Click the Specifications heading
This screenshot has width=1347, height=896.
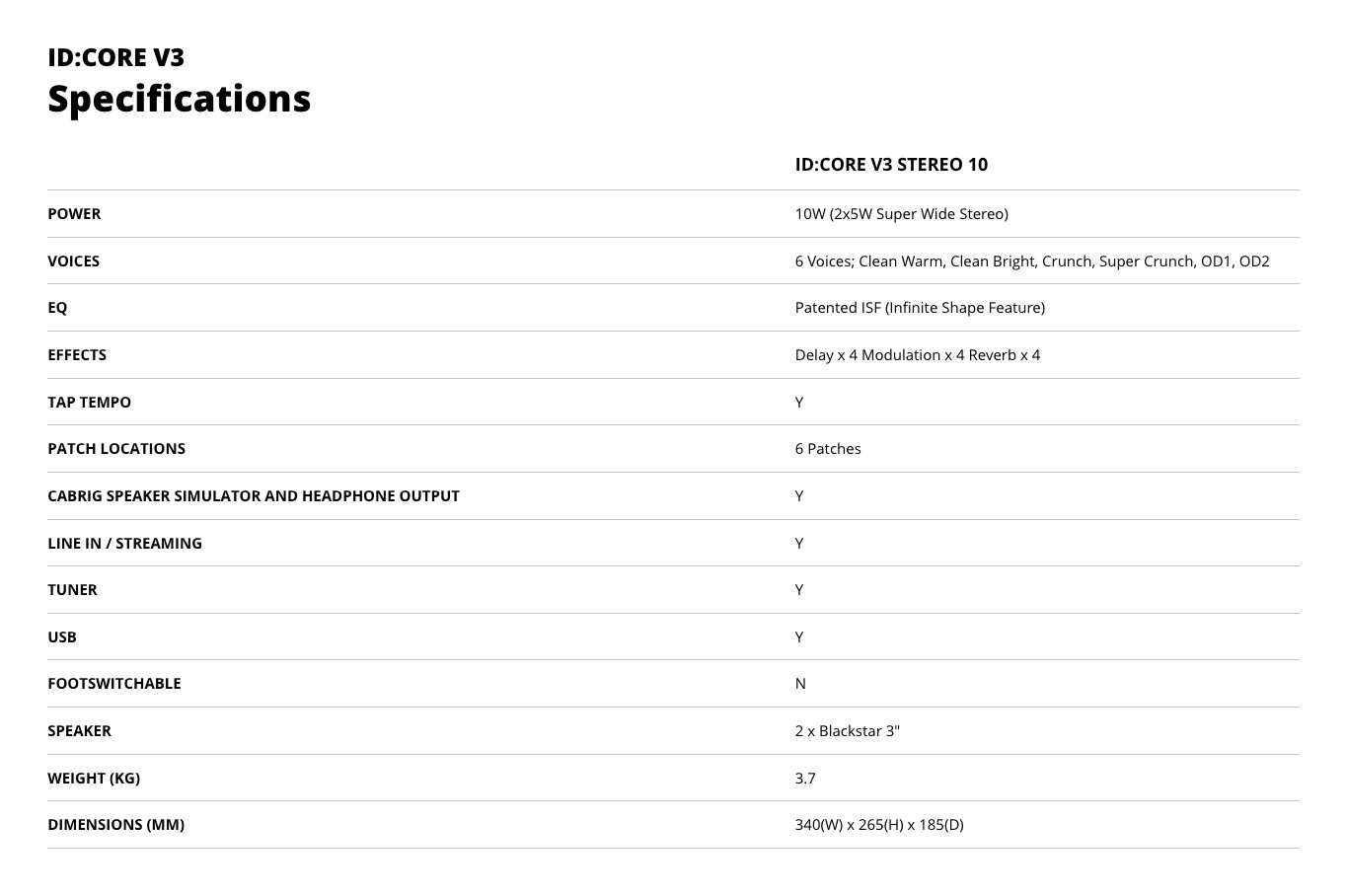coord(179,99)
